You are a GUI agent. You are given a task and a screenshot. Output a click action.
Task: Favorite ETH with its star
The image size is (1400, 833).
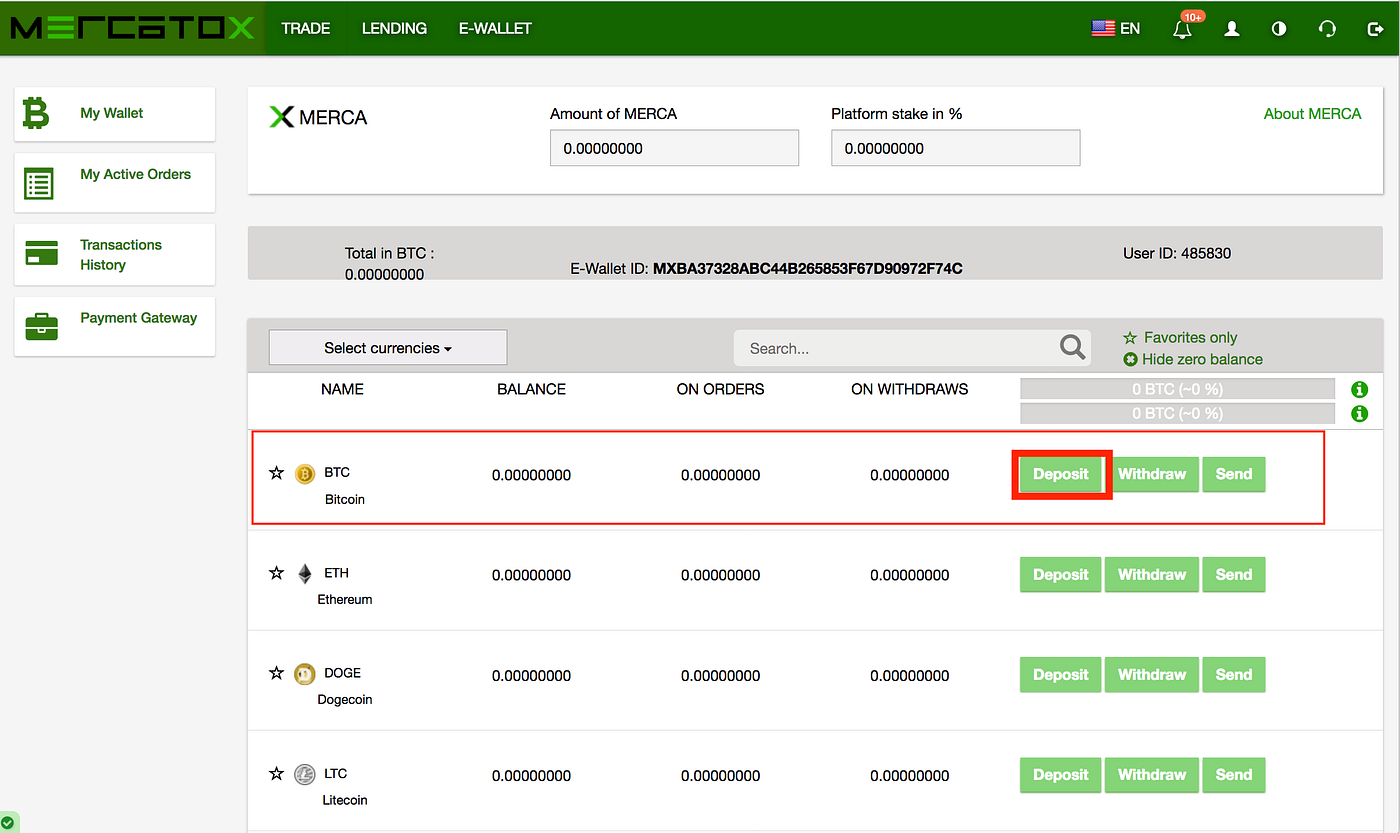coord(277,573)
